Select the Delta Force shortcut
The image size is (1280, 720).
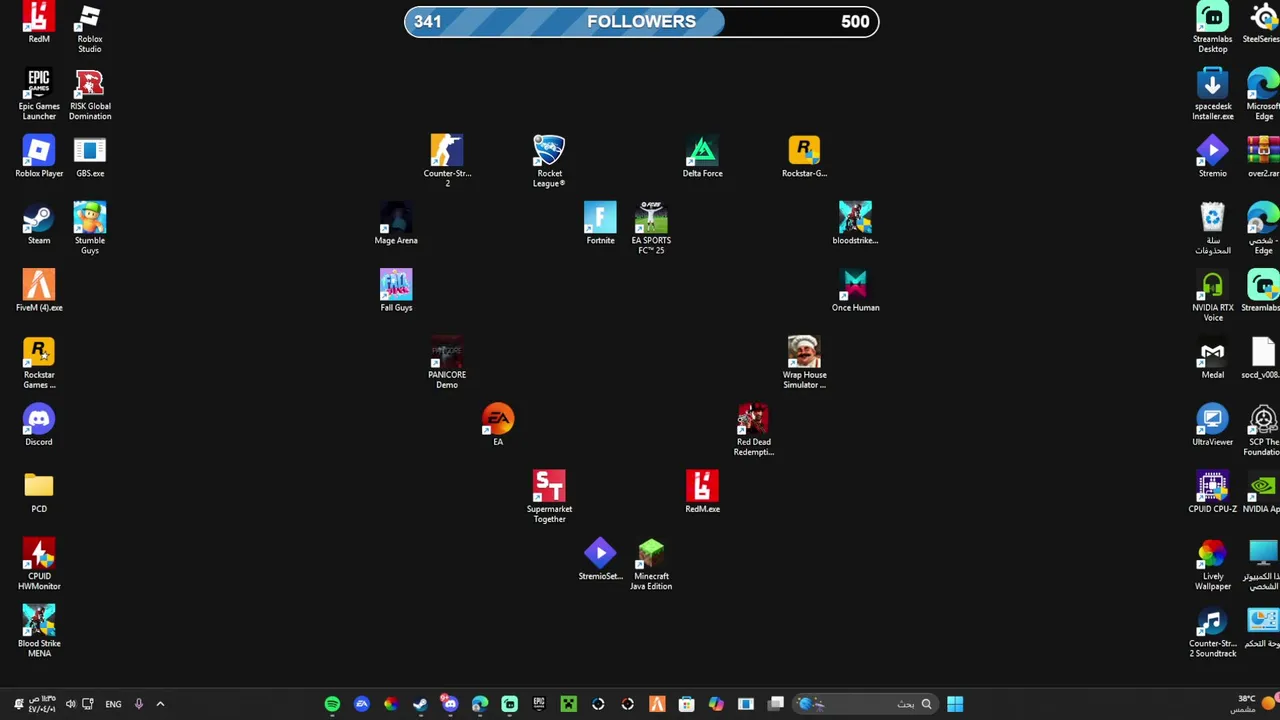[702, 157]
